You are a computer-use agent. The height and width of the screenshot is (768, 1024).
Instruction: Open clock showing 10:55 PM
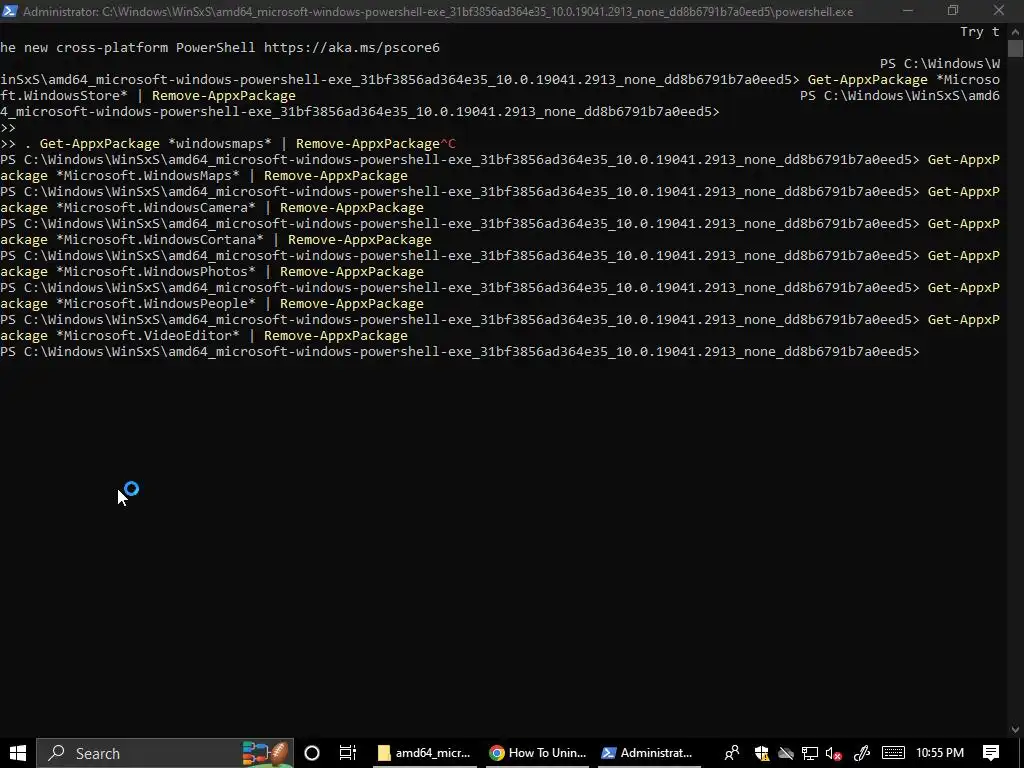click(940, 753)
